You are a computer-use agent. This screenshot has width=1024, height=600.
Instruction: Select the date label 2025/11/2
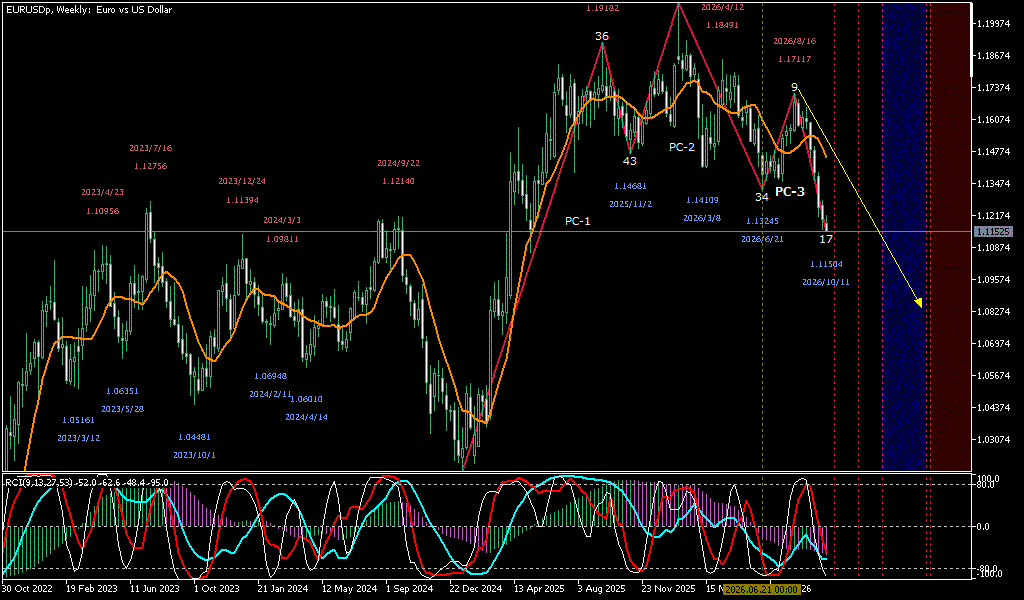point(631,204)
